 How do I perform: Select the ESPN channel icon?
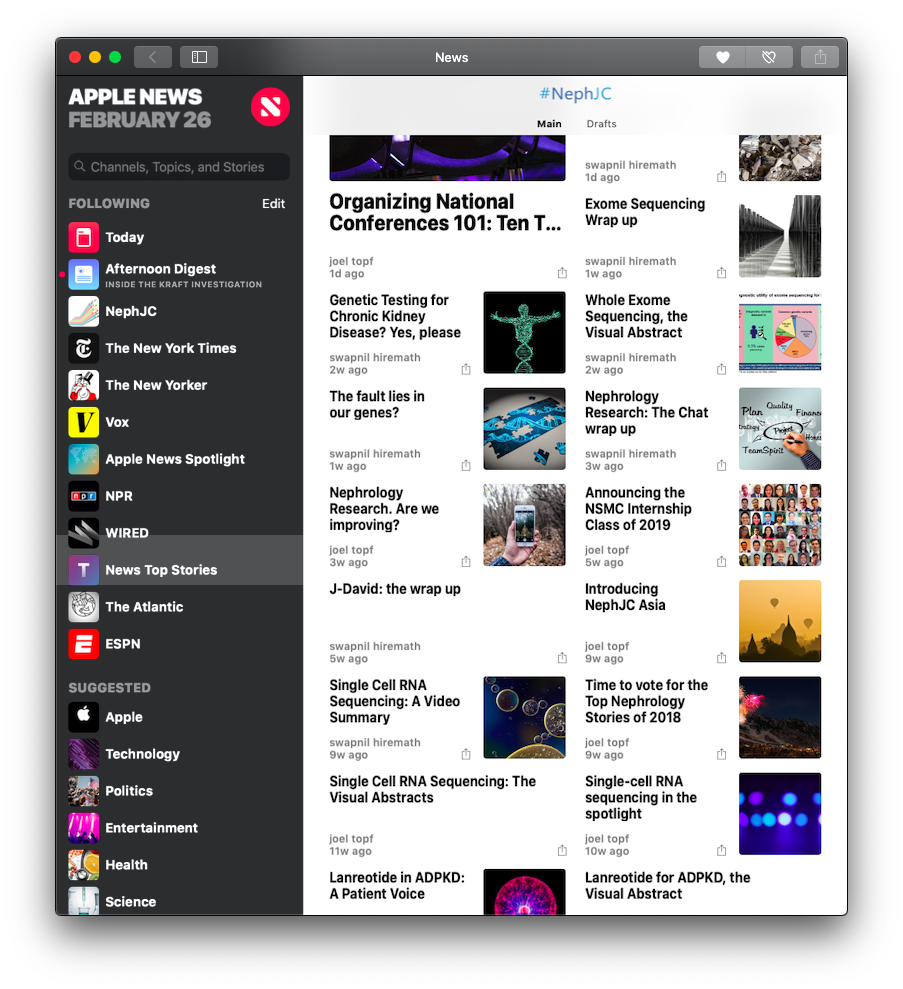point(84,644)
